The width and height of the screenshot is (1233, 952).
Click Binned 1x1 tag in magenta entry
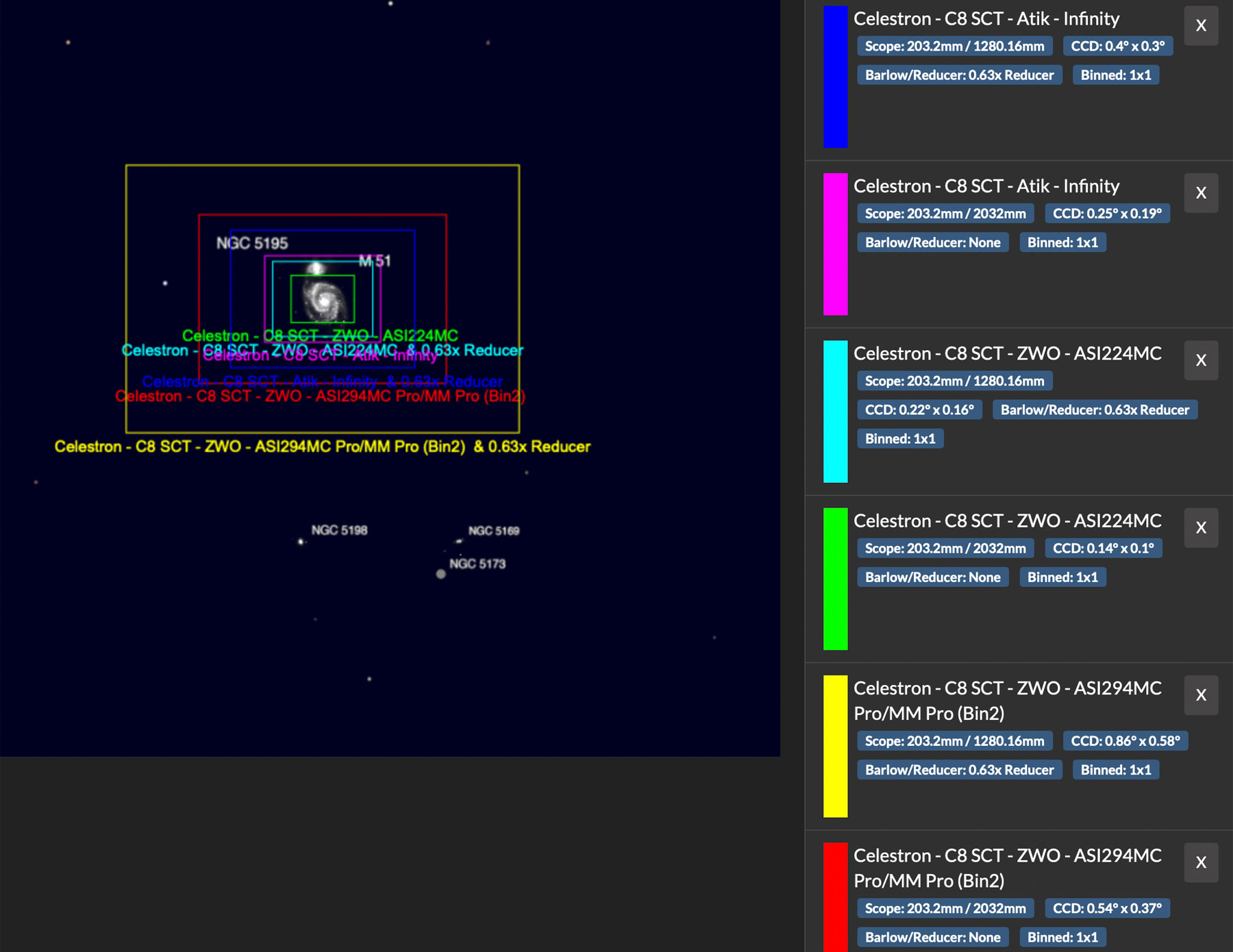coord(1062,242)
